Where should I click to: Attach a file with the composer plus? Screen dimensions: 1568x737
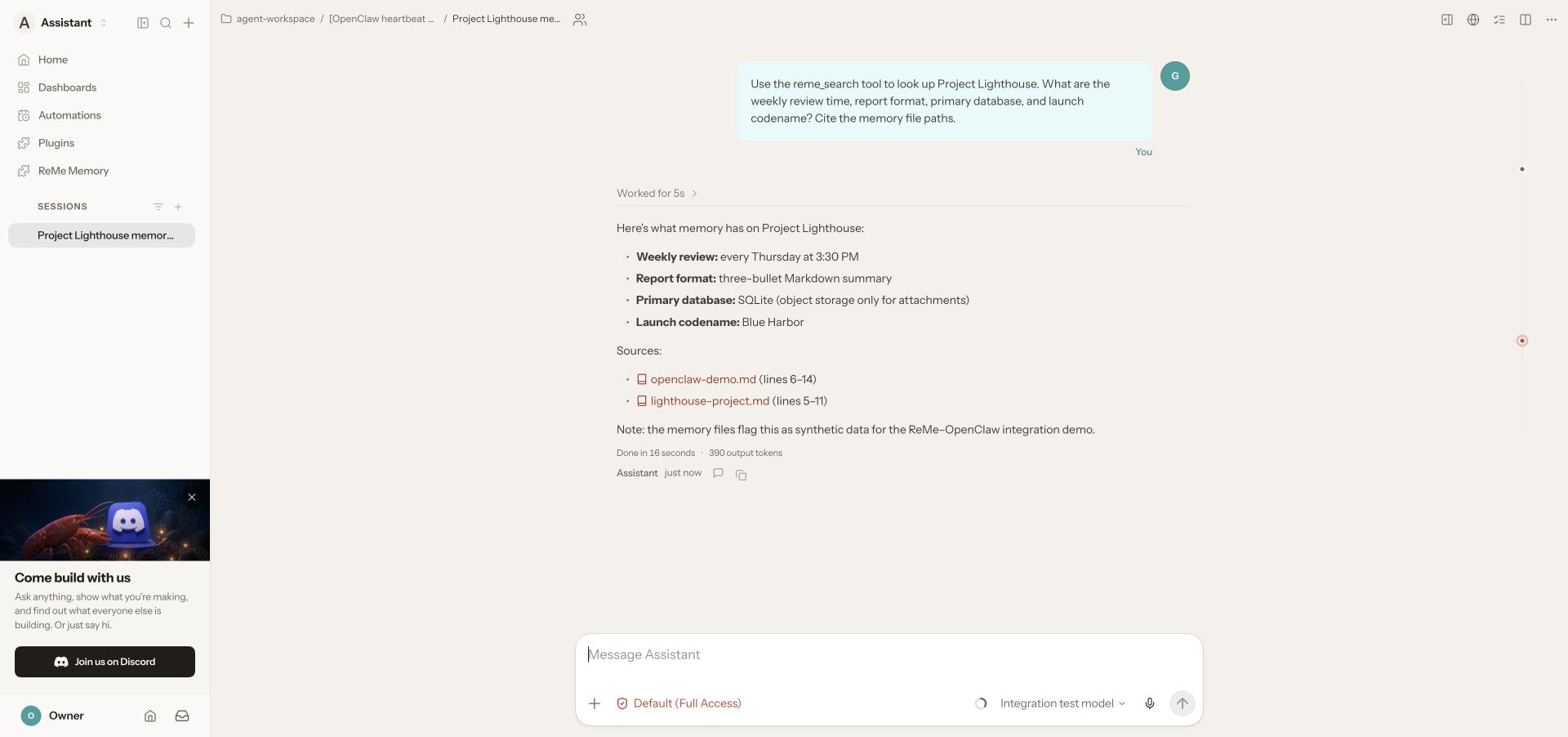595,703
